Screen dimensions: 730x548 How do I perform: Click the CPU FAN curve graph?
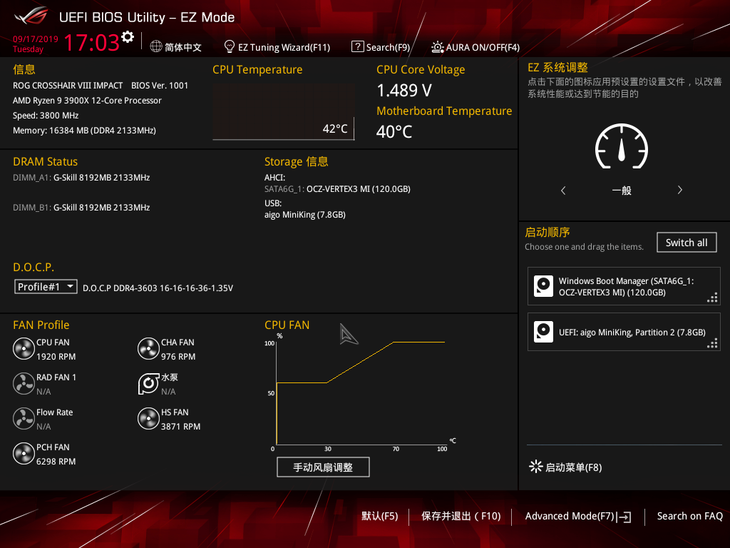click(359, 391)
